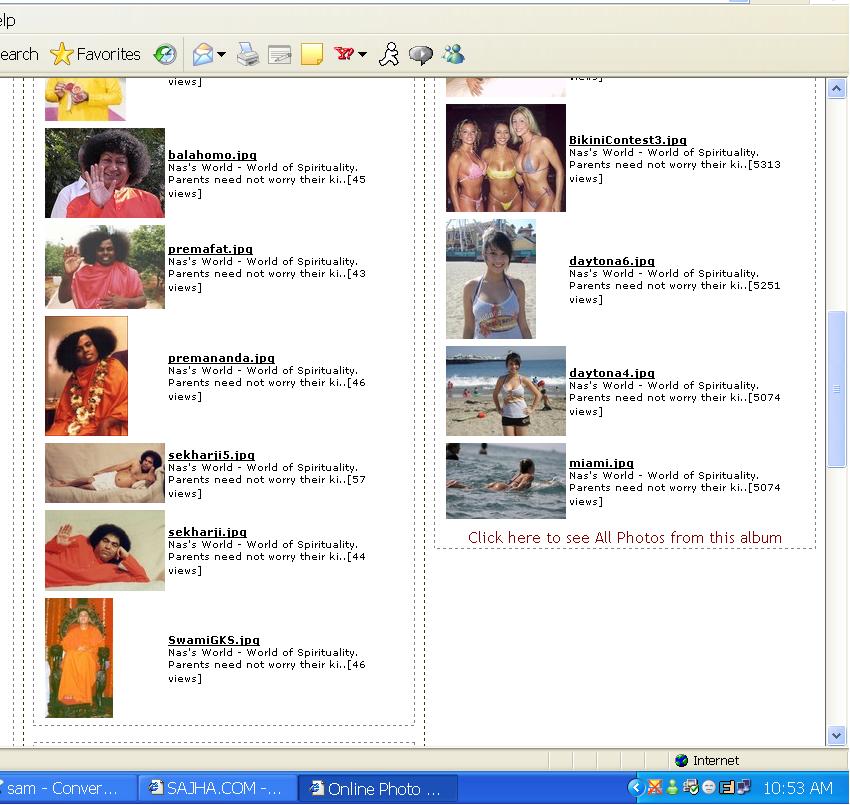Switch to Online Photo taskbar window
This screenshot has width=850, height=805.
click(380, 788)
